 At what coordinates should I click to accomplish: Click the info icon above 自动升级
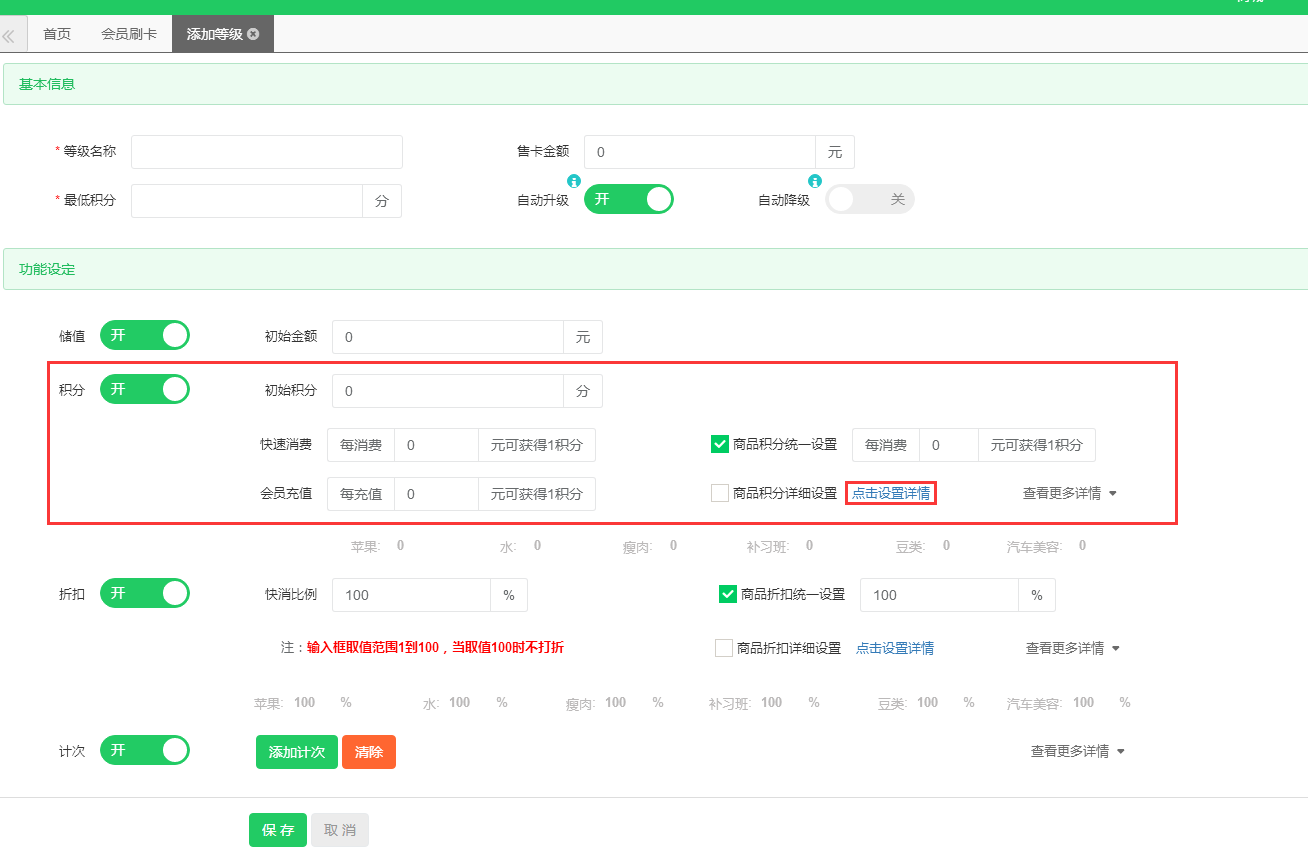[574, 181]
